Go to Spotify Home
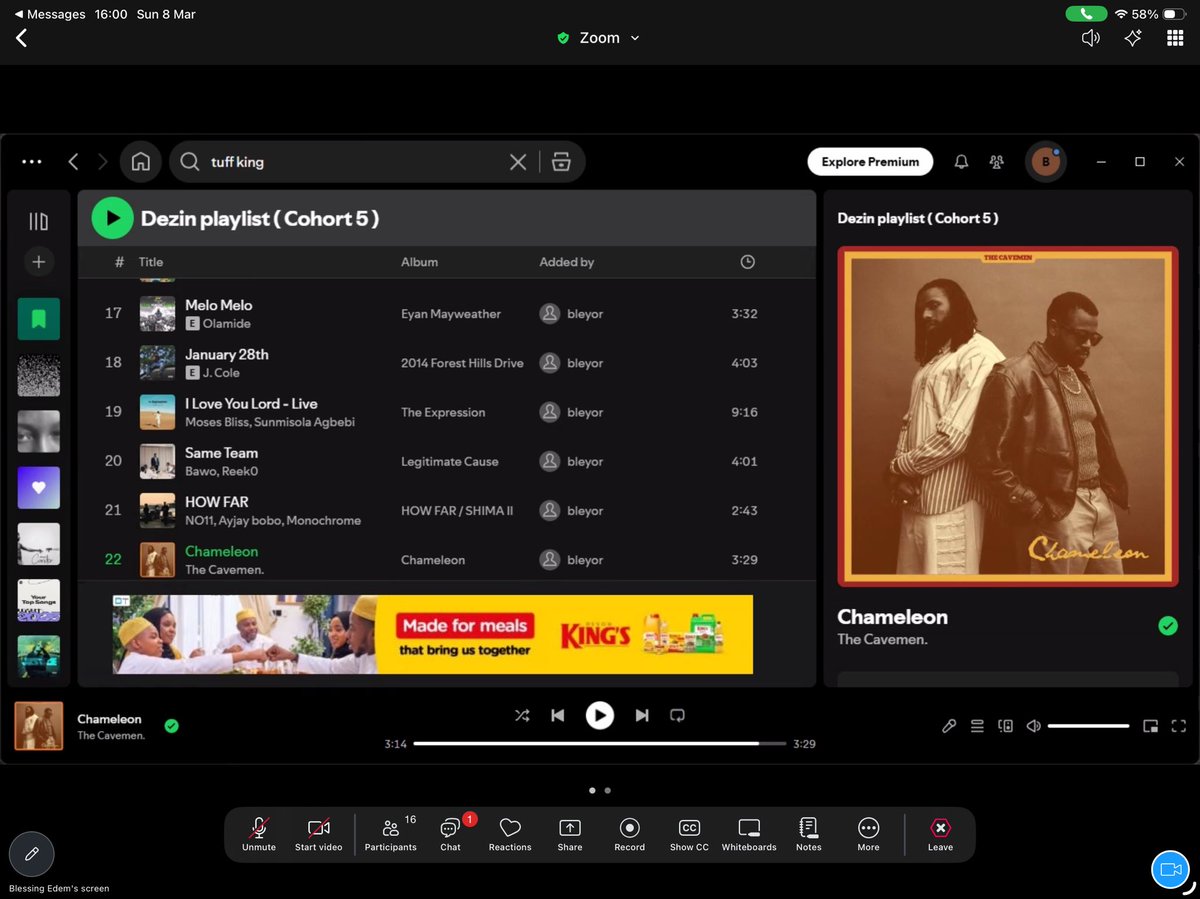The image size is (1200, 899). [x=141, y=161]
